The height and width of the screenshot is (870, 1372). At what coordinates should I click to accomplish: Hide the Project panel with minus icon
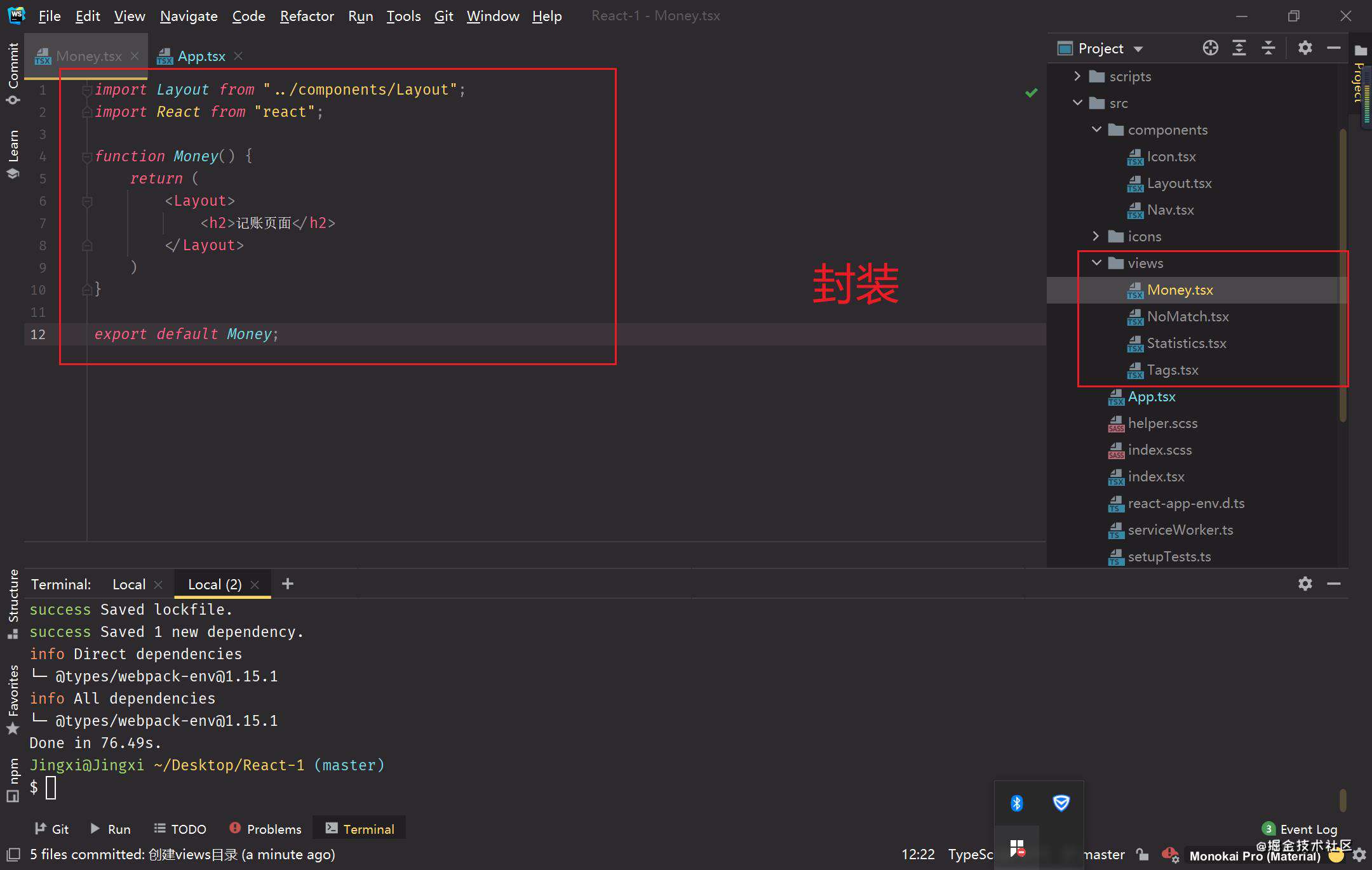[1333, 48]
